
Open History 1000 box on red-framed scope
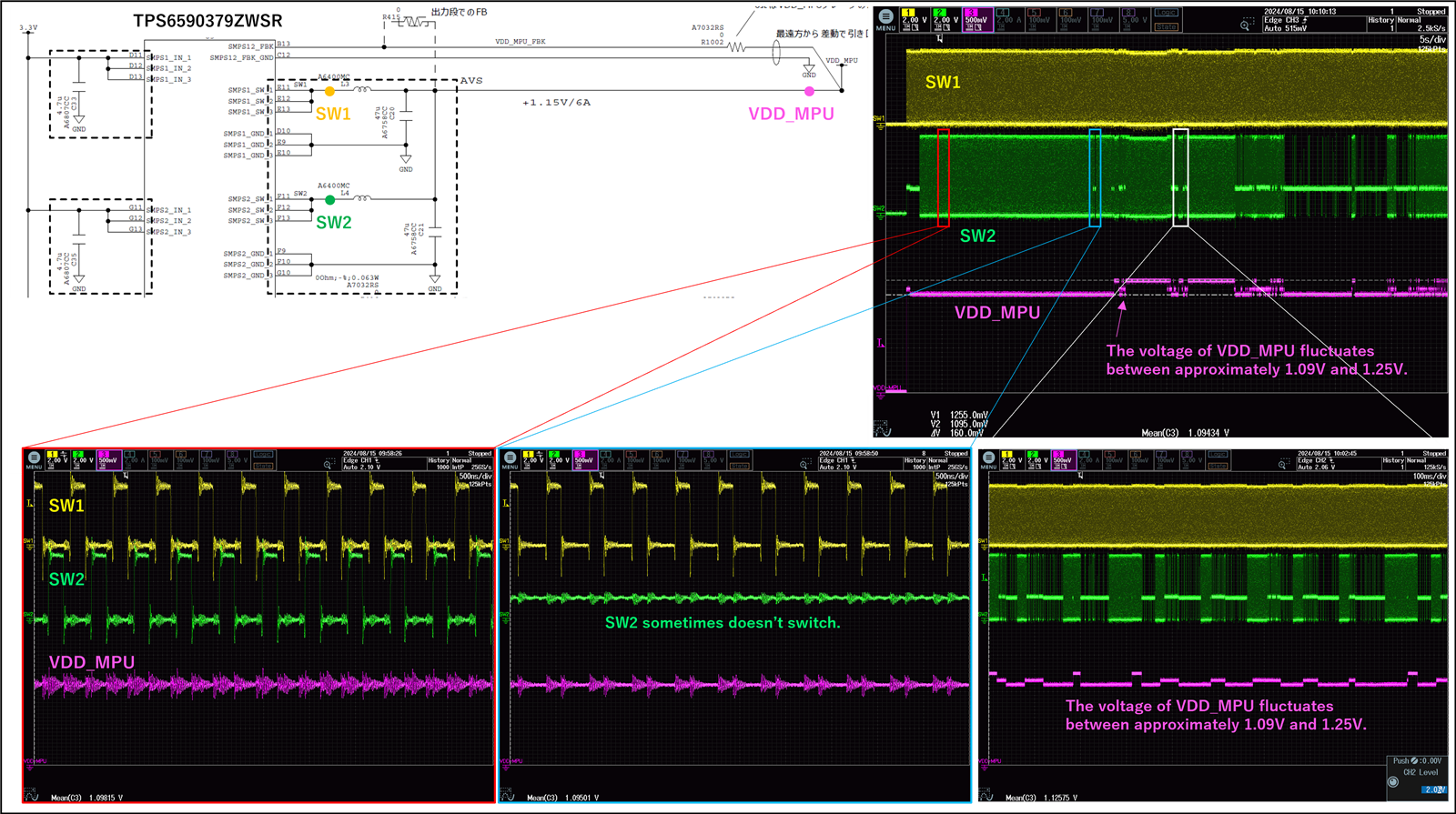(440, 464)
